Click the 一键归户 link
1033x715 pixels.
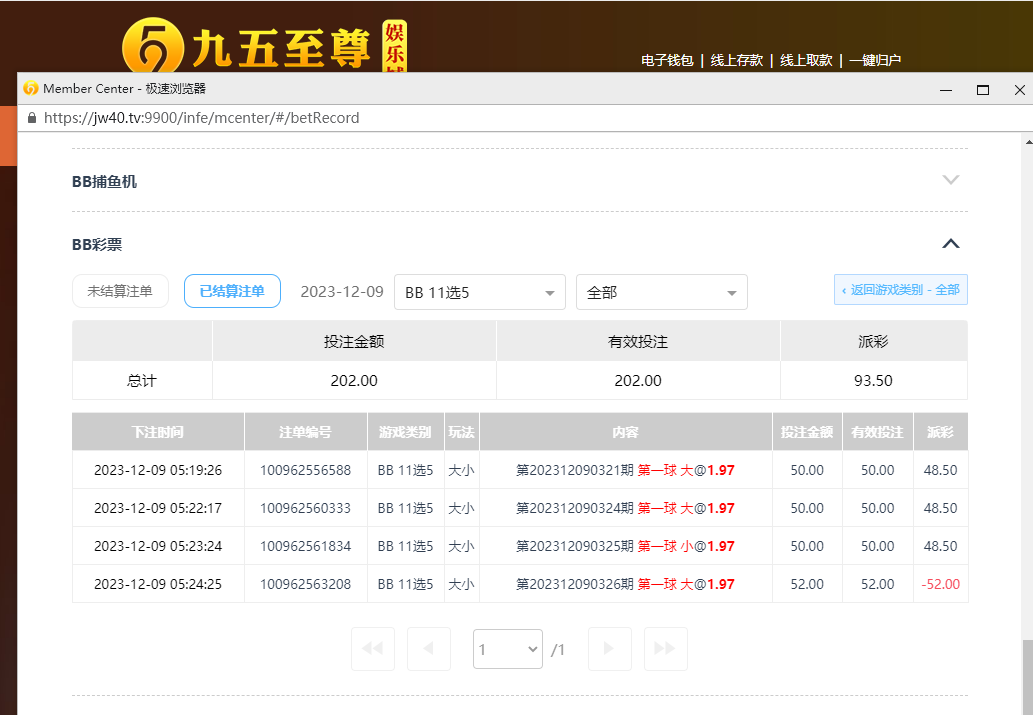click(x=875, y=61)
